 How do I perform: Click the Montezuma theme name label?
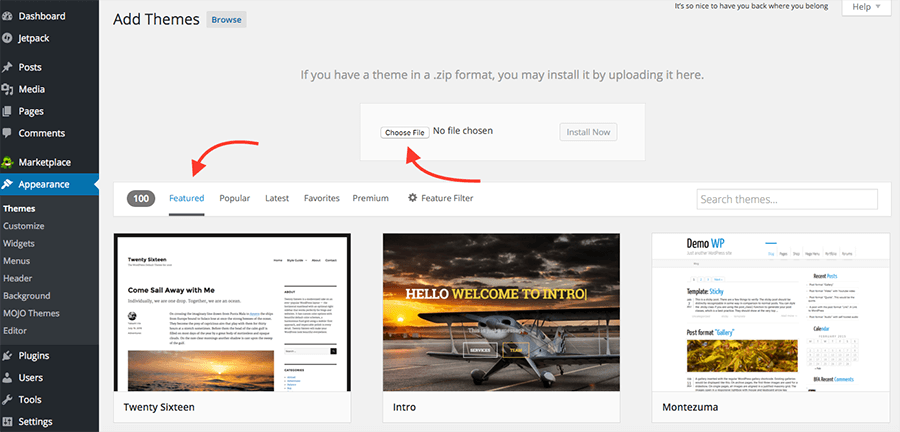(x=690, y=407)
